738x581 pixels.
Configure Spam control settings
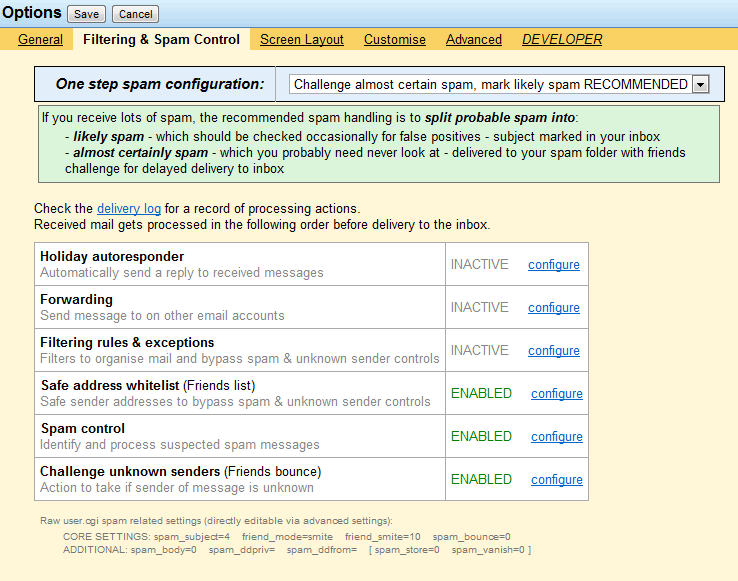(557, 437)
